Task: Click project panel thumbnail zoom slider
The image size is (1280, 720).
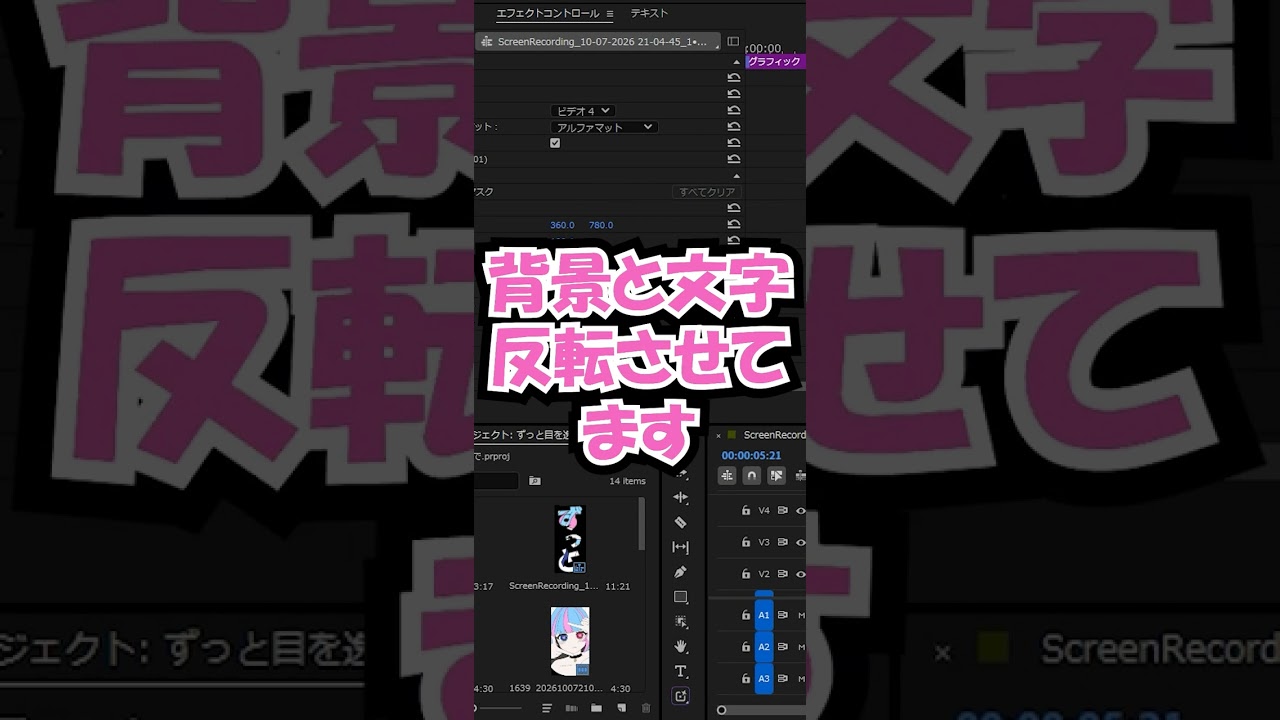Action: click(x=497, y=708)
